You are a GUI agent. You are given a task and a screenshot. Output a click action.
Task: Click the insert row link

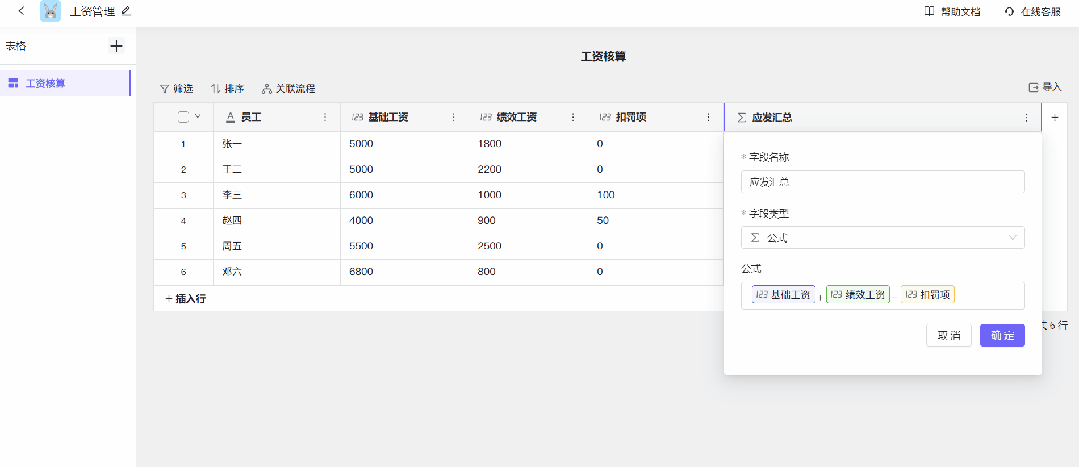coord(185,298)
